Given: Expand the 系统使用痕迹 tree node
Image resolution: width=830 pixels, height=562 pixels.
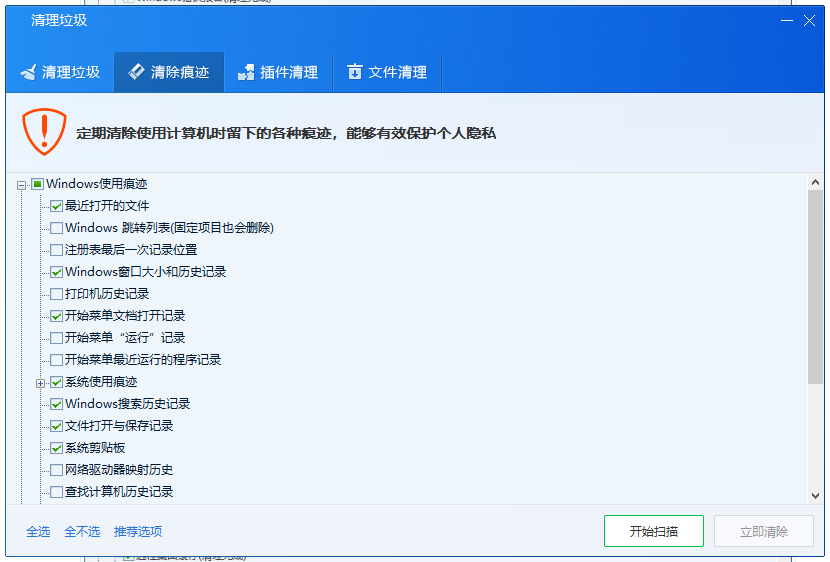Looking at the screenshot, I should point(40,383).
